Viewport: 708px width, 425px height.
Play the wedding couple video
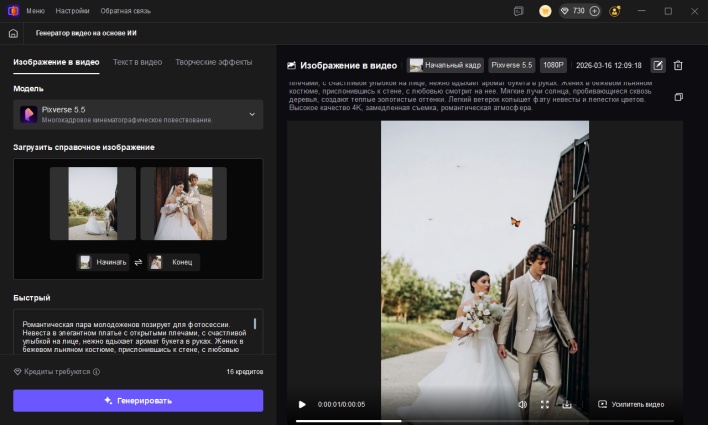(x=302, y=404)
